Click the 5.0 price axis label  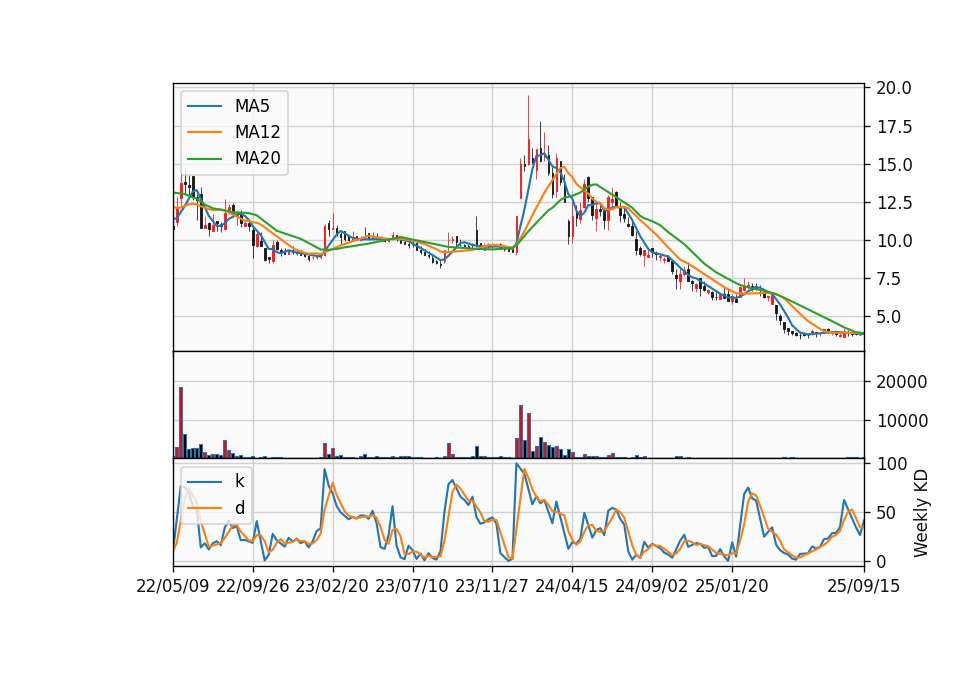(889, 317)
